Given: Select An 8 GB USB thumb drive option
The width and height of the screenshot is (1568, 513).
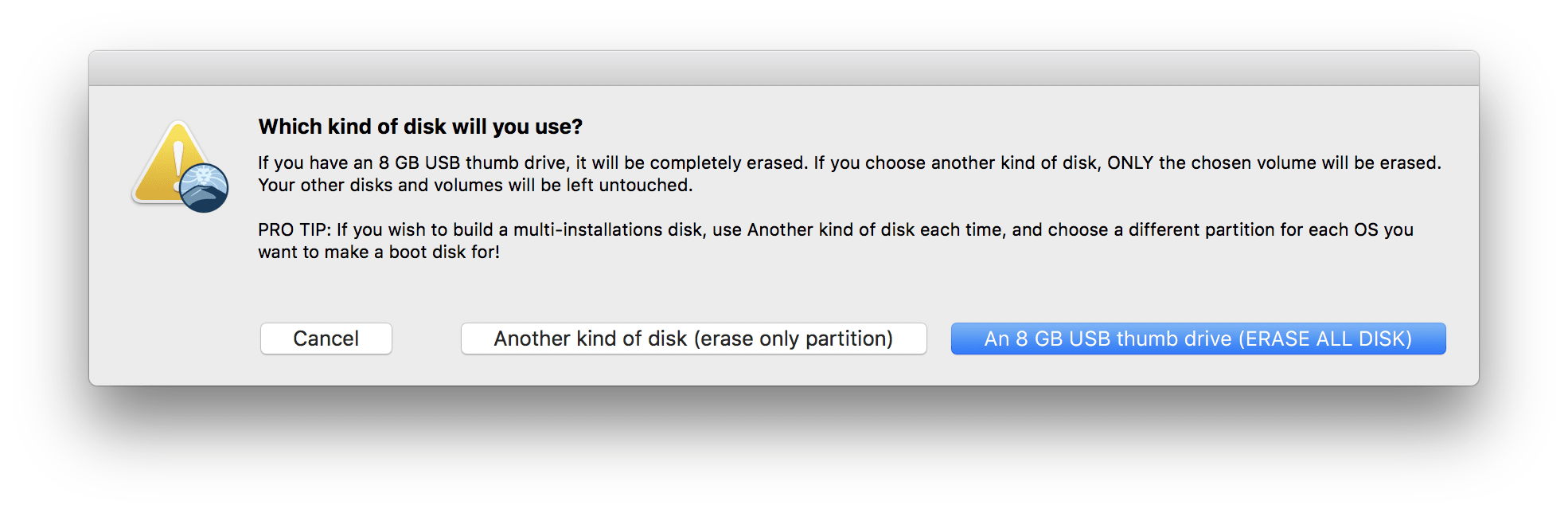Looking at the screenshot, I should [x=1197, y=339].
